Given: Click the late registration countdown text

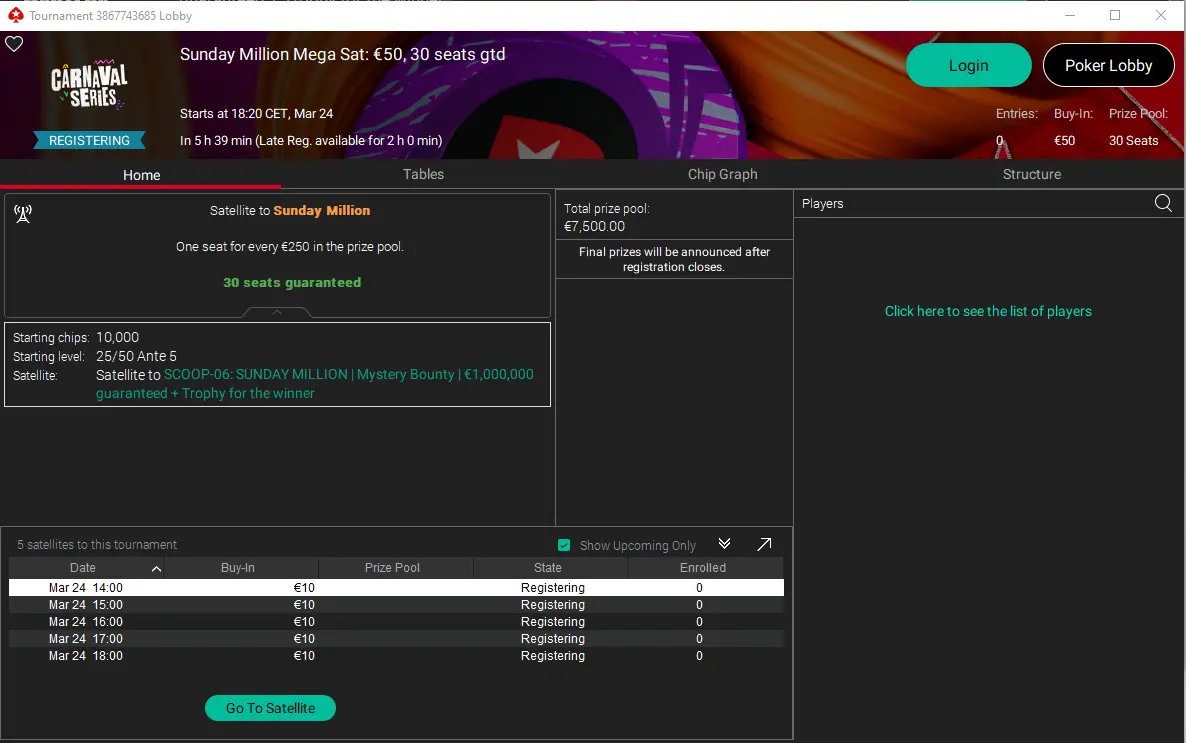Looking at the screenshot, I should pyautogui.click(x=311, y=141).
